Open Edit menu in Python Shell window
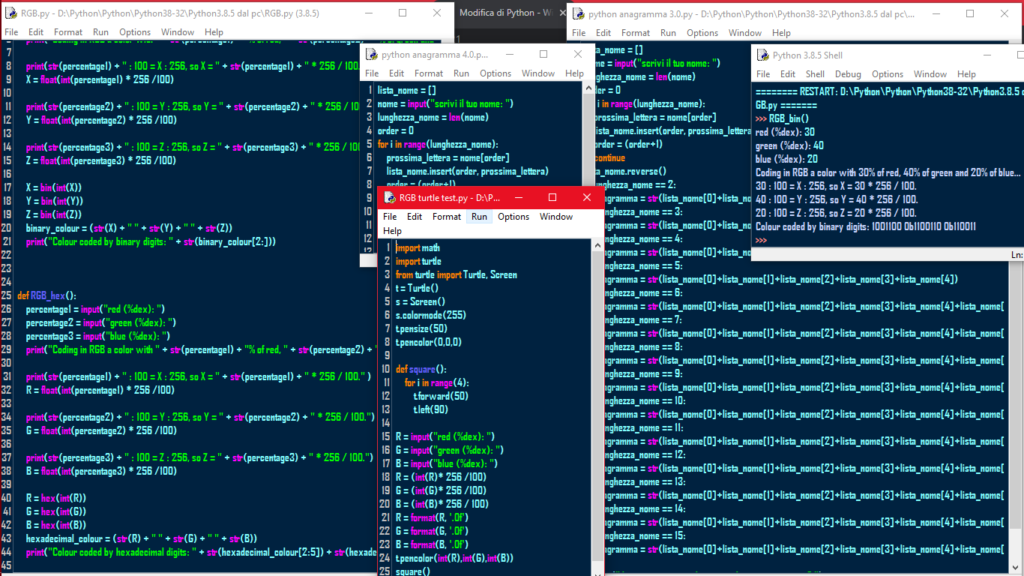Viewport: 1024px width, 576px height. 788,74
